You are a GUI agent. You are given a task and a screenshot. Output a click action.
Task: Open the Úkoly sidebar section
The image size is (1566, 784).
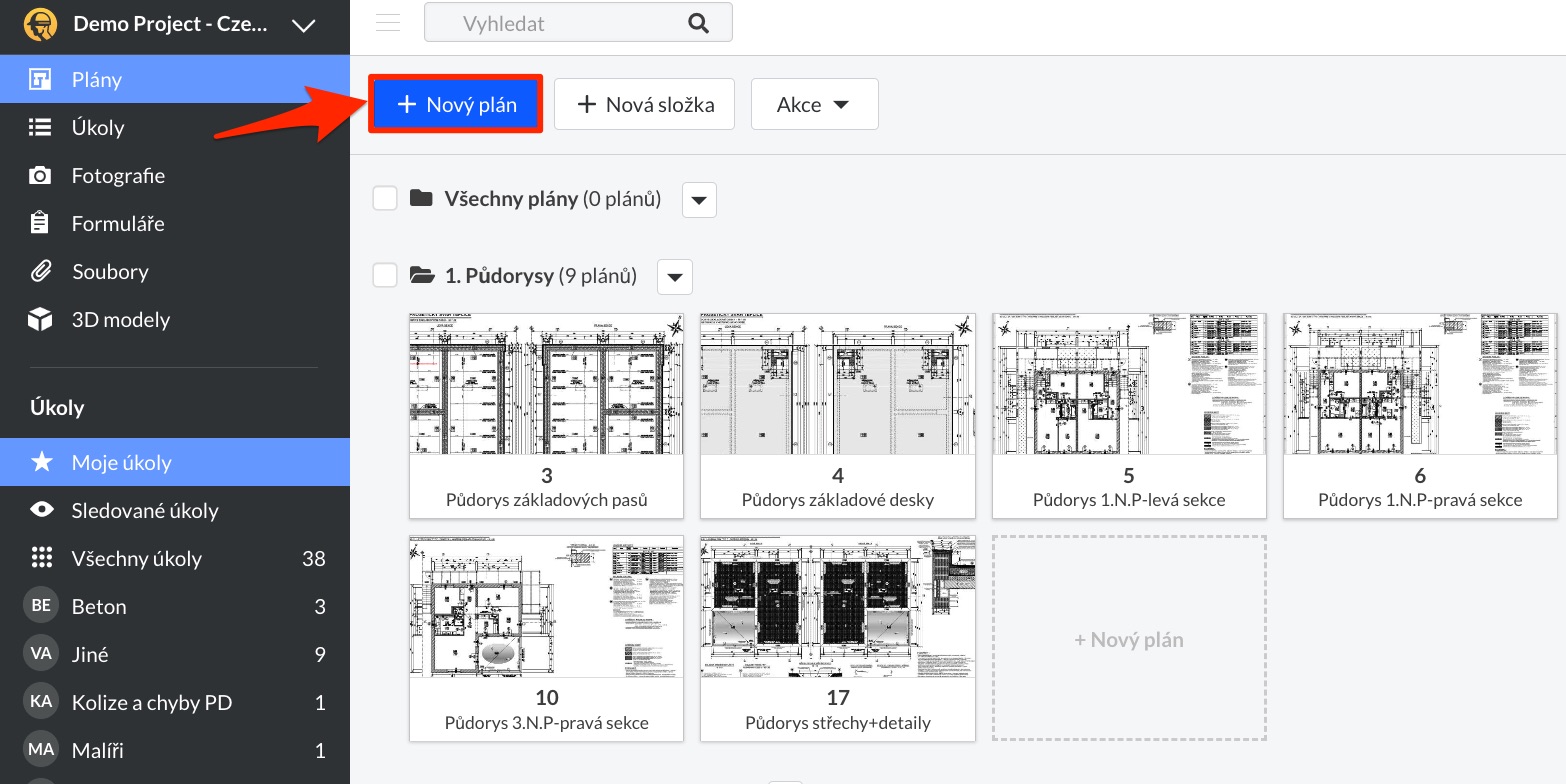pos(175,127)
